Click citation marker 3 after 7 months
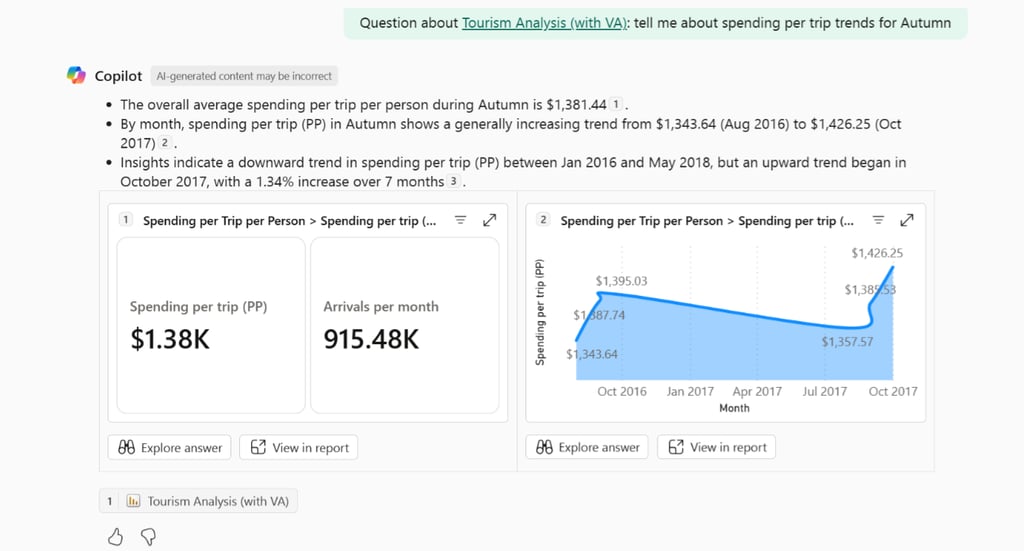1024x551 pixels. 454,182
